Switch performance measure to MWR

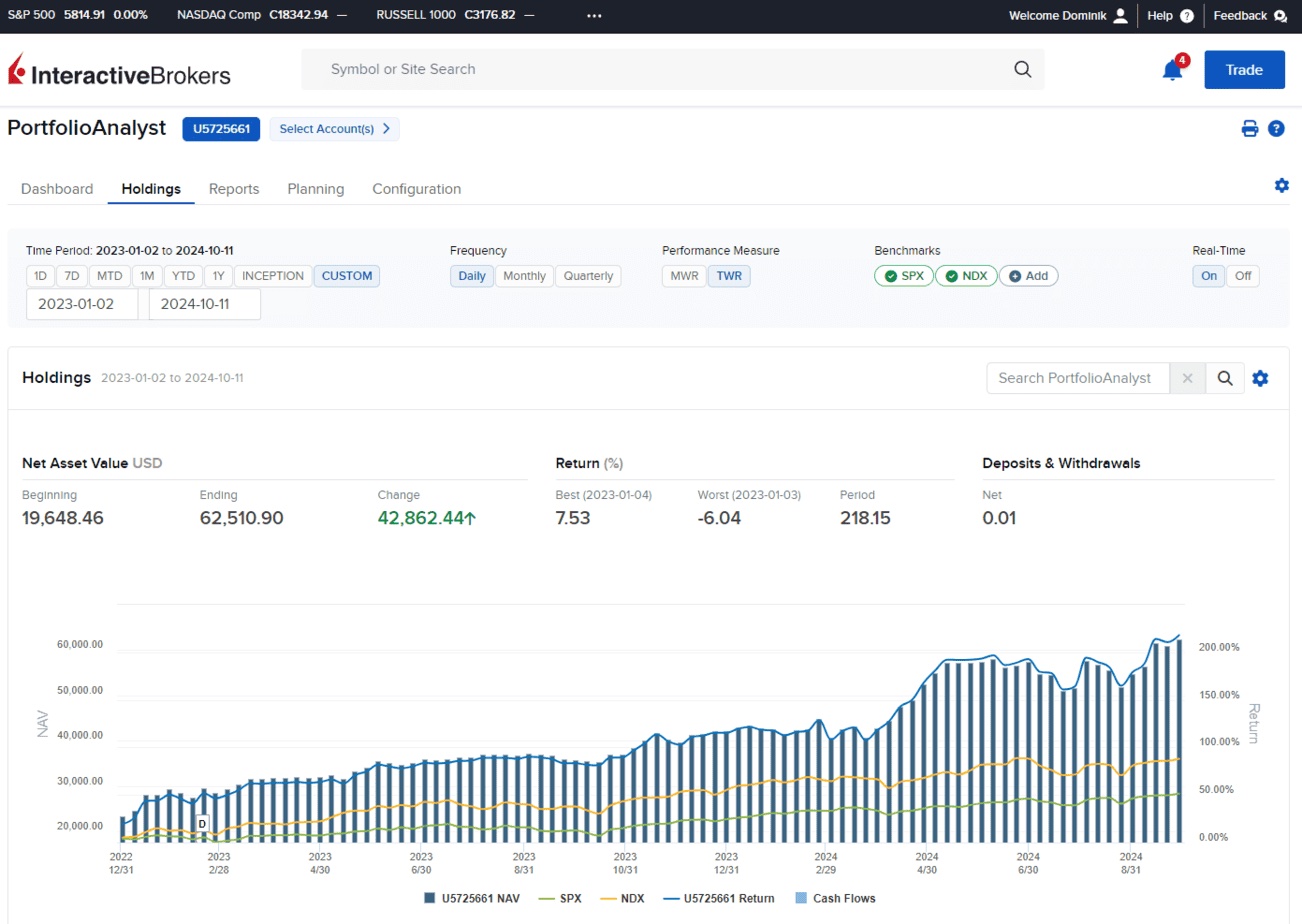[684, 276]
